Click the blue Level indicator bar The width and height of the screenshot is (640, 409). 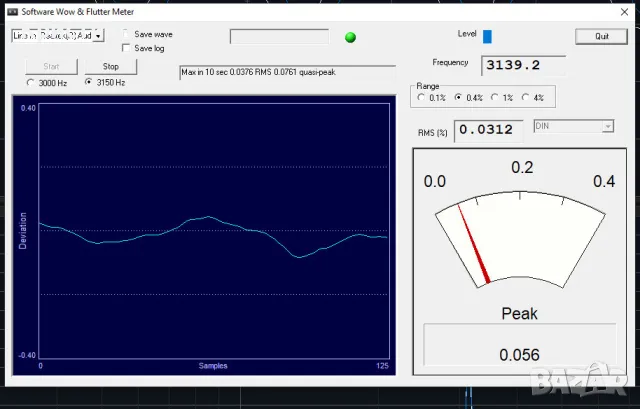tap(488, 37)
